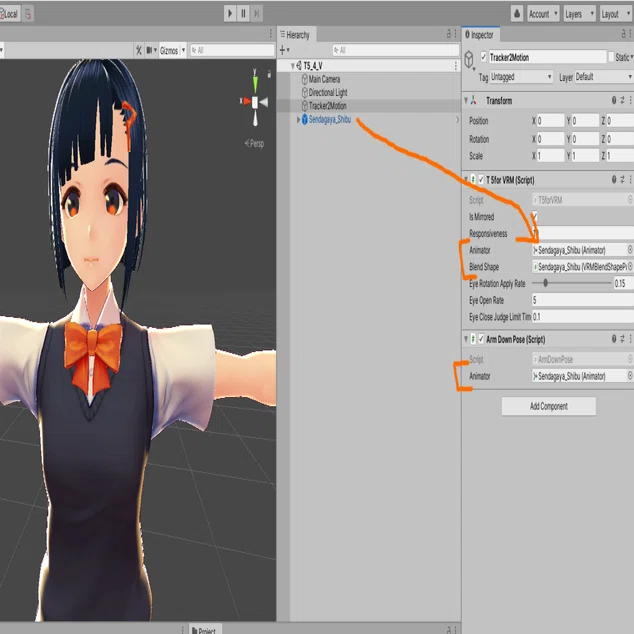Screen dimensions: 634x634
Task: Click the Add Component button
Action: click(x=549, y=406)
